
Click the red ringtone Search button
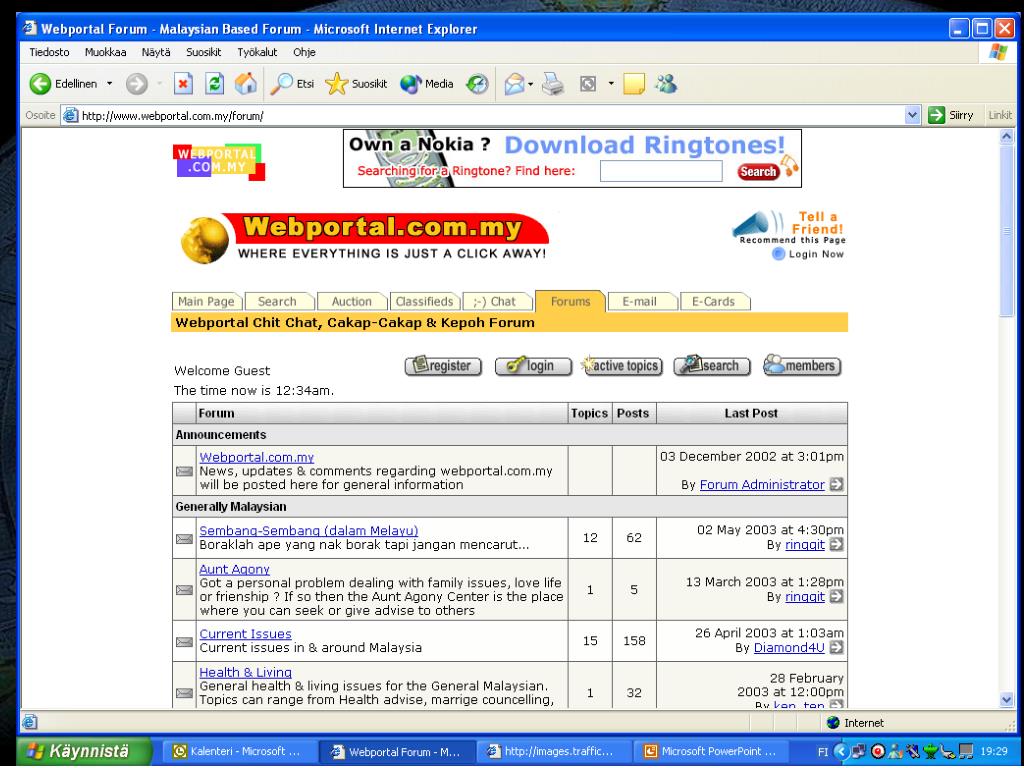pyautogui.click(x=758, y=172)
